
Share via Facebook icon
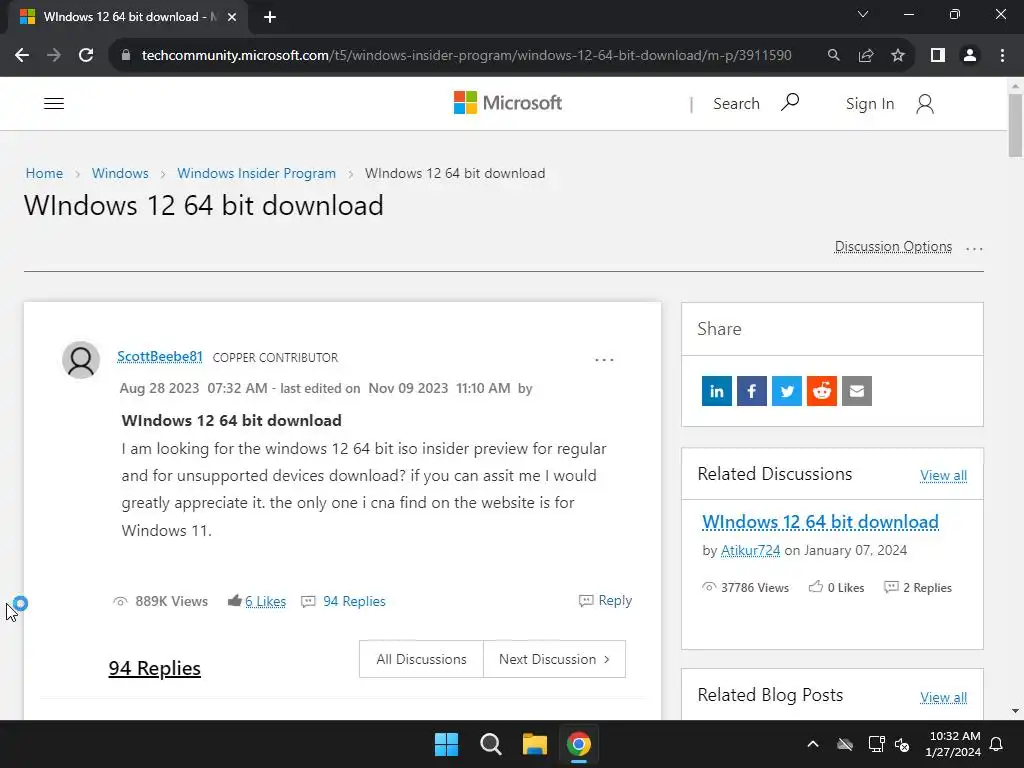coord(752,391)
